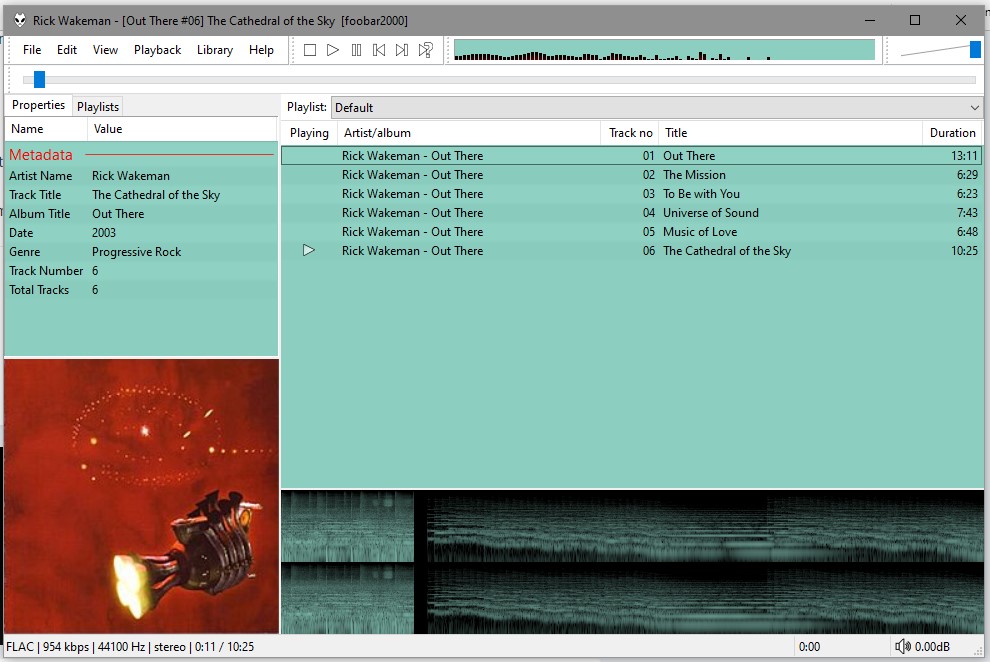Viewport: 990px width, 662px height.
Task: Select the Track Title property row
Action: [141, 195]
